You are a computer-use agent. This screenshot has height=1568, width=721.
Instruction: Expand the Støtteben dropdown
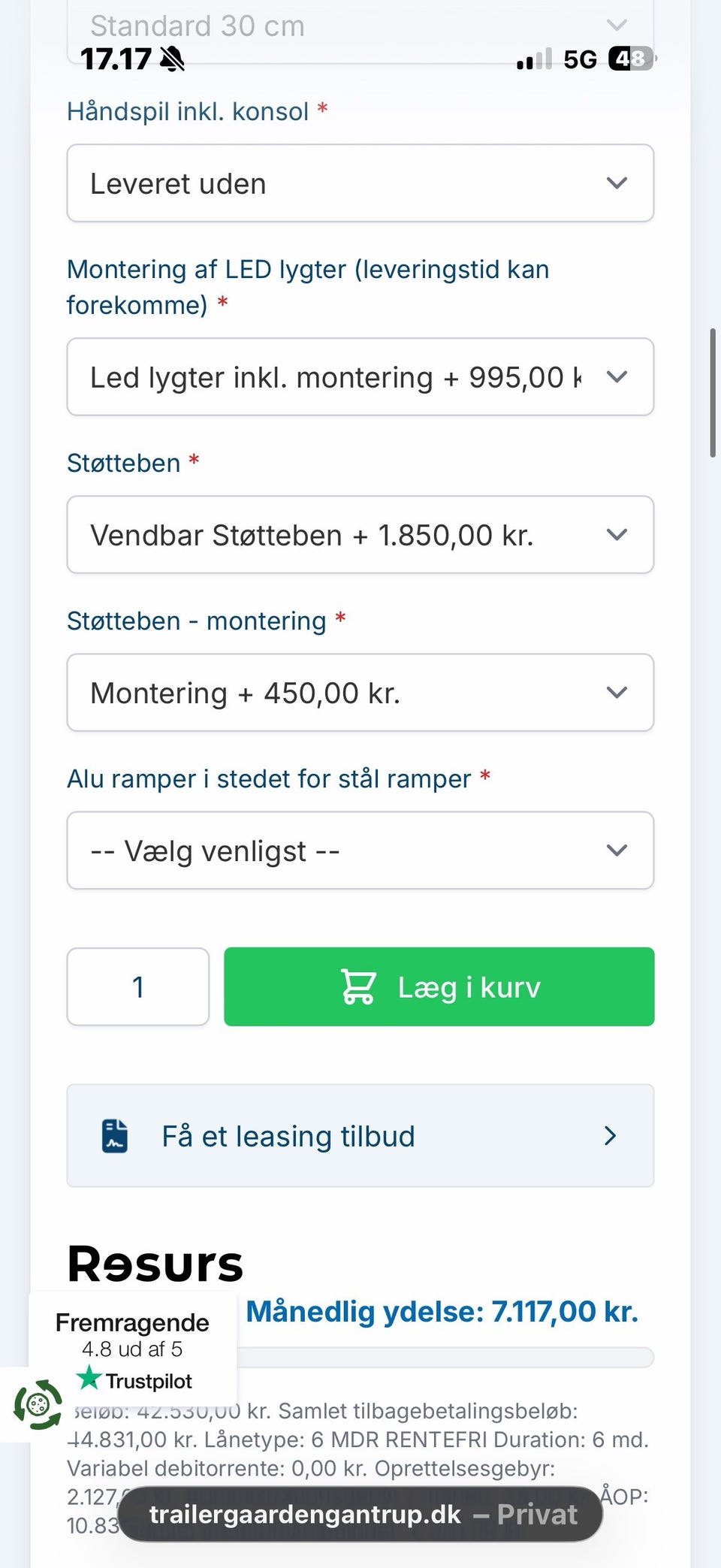(360, 535)
